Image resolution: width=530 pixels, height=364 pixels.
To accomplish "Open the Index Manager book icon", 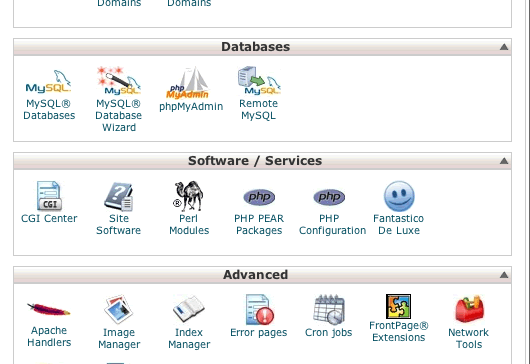I will pyautogui.click(x=189, y=309).
